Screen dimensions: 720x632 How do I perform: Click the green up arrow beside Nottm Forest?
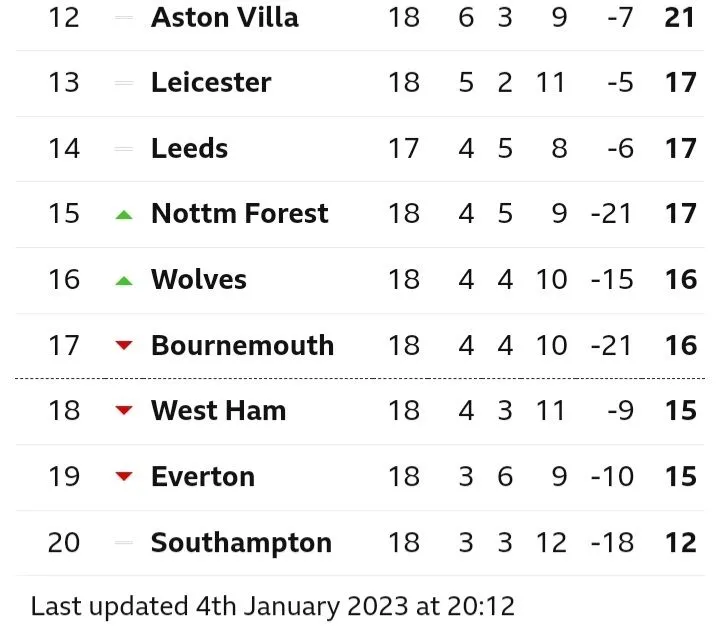click(x=124, y=214)
